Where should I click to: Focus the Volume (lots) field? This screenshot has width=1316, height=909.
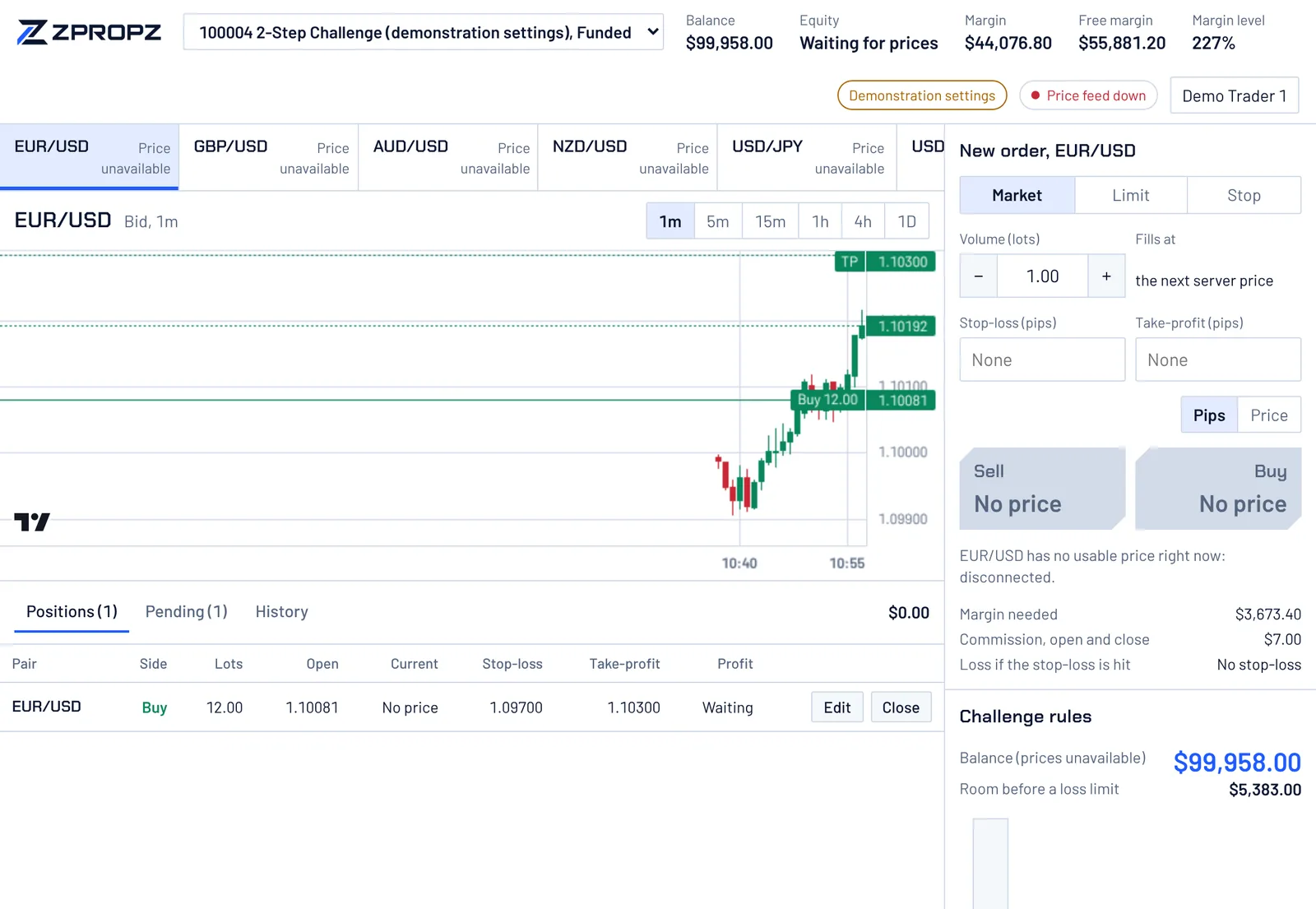(x=1043, y=276)
